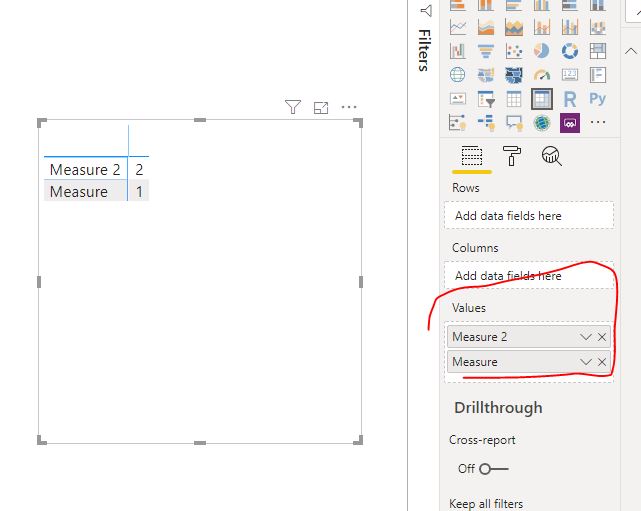Select the Decomposition tree visual
The width and height of the screenshot is (641, 511).
point(486,122)
